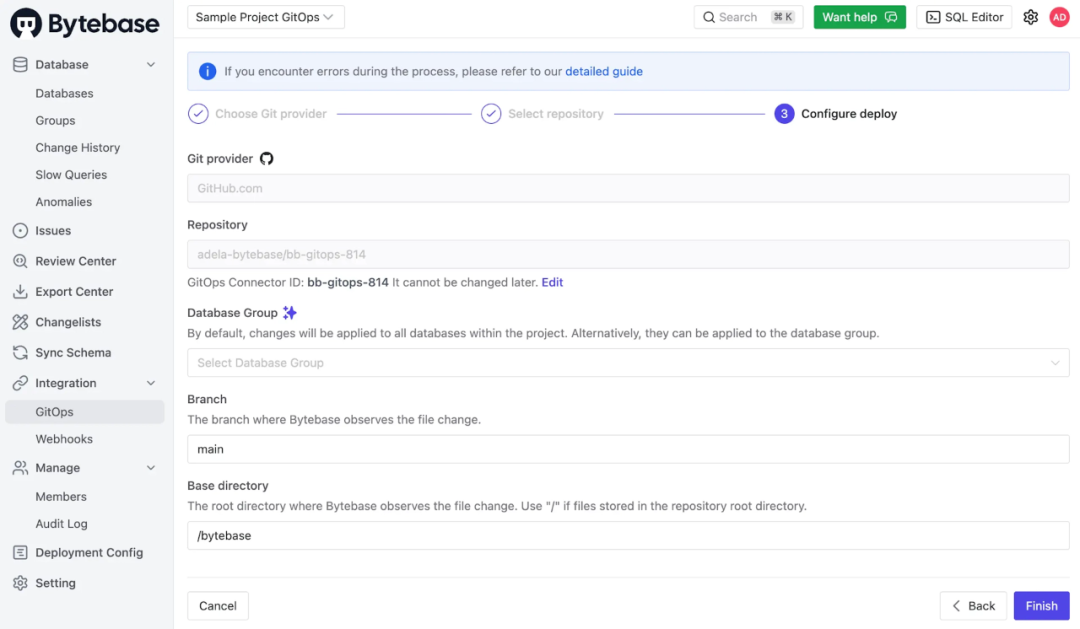1080x629 pixels.
Task: Click the Cancel button
Action: coord(218,606)
